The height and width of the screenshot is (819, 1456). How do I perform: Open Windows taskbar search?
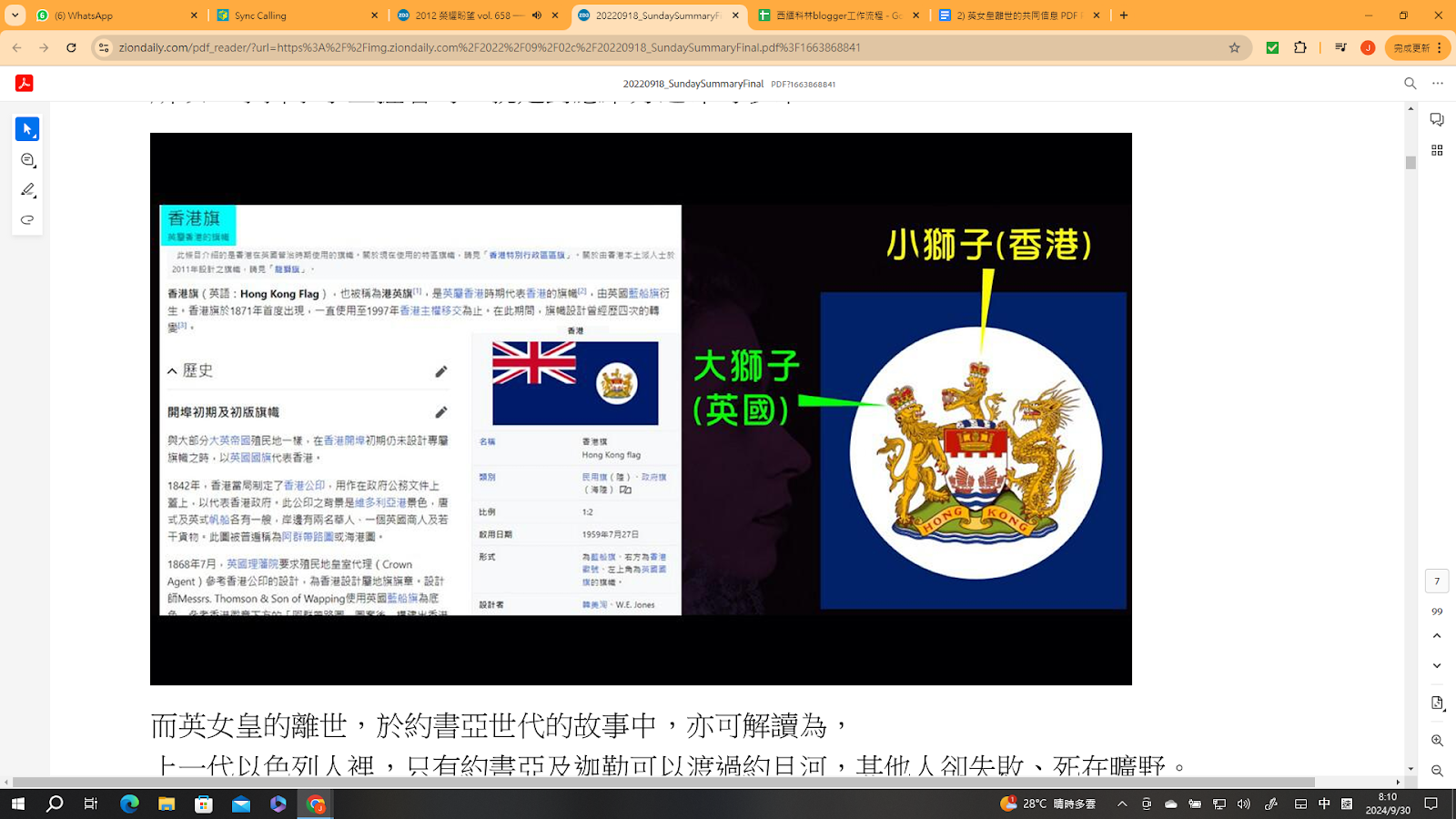click(55, 804)
